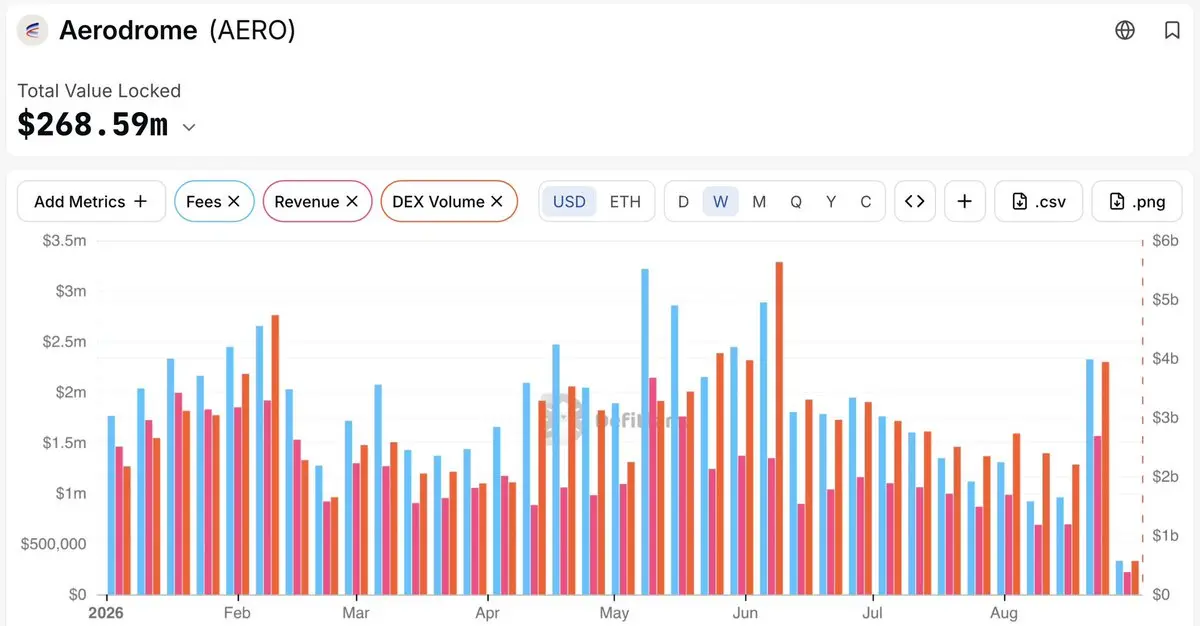Click the $6b right axis label

tap(1165, 241)
